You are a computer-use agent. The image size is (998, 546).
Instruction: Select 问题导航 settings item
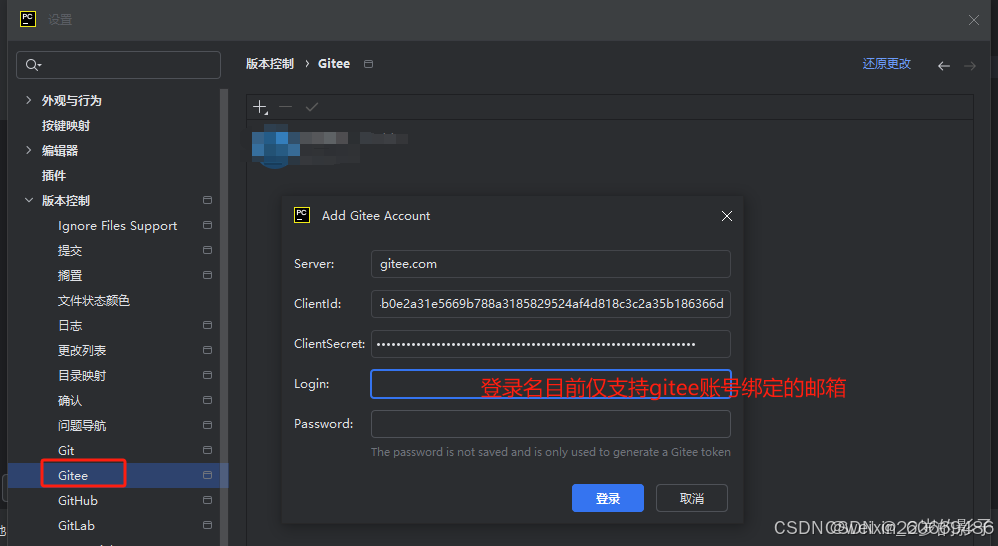pos(81,426)
